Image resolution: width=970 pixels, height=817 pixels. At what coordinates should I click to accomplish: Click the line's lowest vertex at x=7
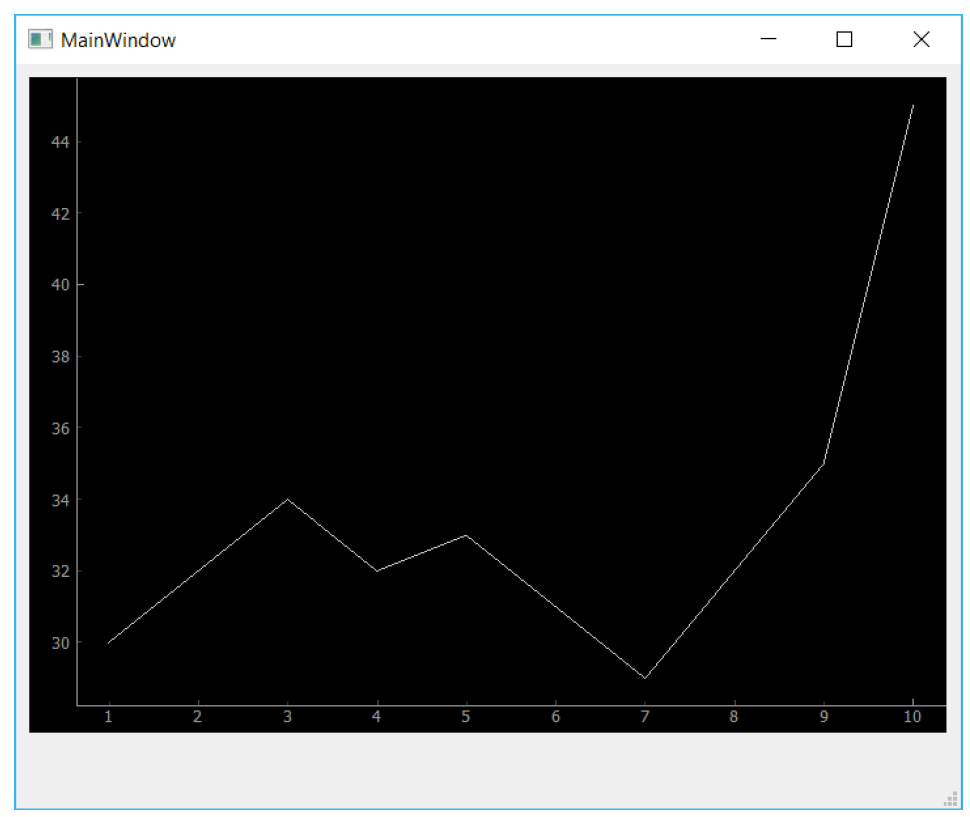pyautogui.click(x=645, y=678)
